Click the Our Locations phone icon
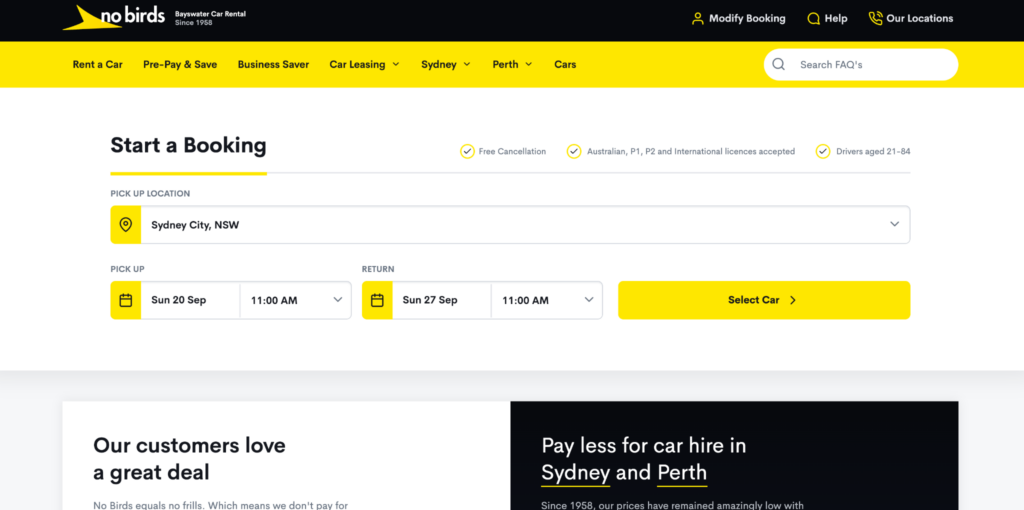 coord(875,18)
